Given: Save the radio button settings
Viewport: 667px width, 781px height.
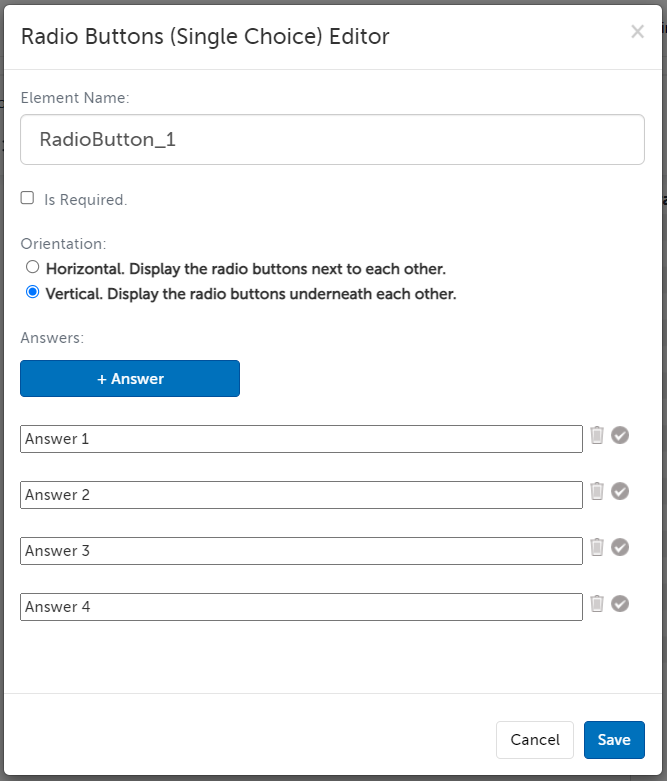Looking at the screenshot, I should point(614,740).
